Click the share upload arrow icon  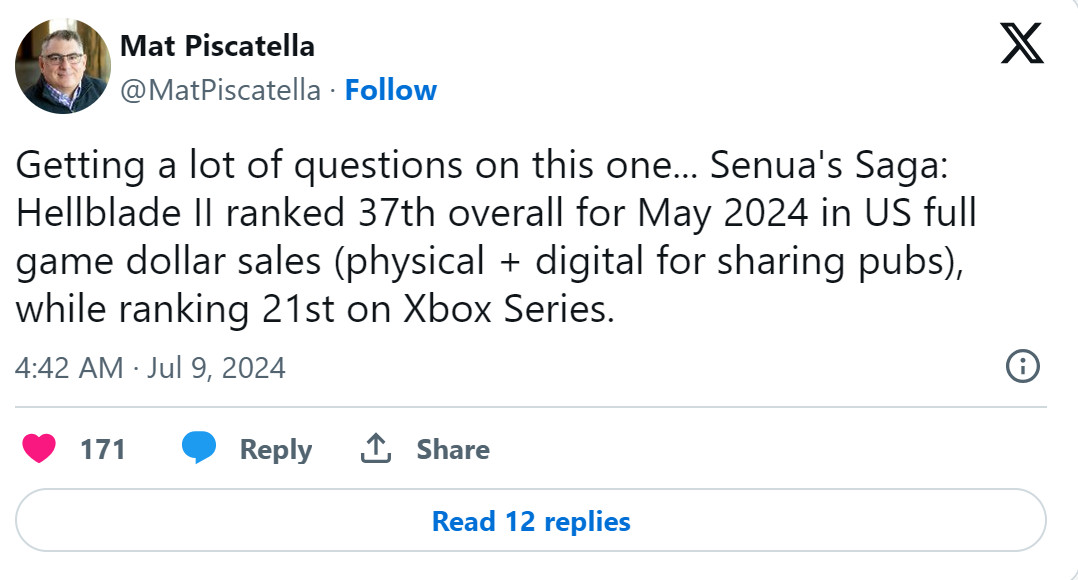click(x=374, y=449)
